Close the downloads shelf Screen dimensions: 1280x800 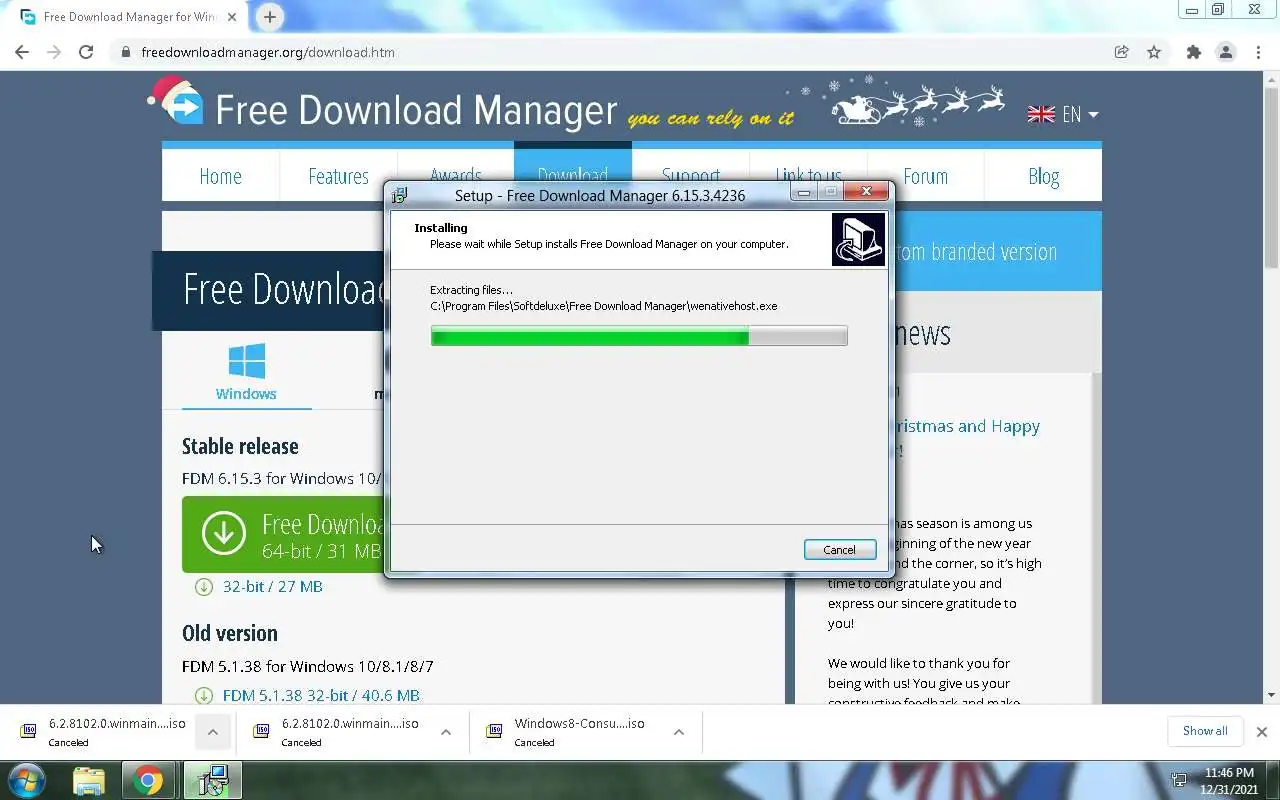1261,732
